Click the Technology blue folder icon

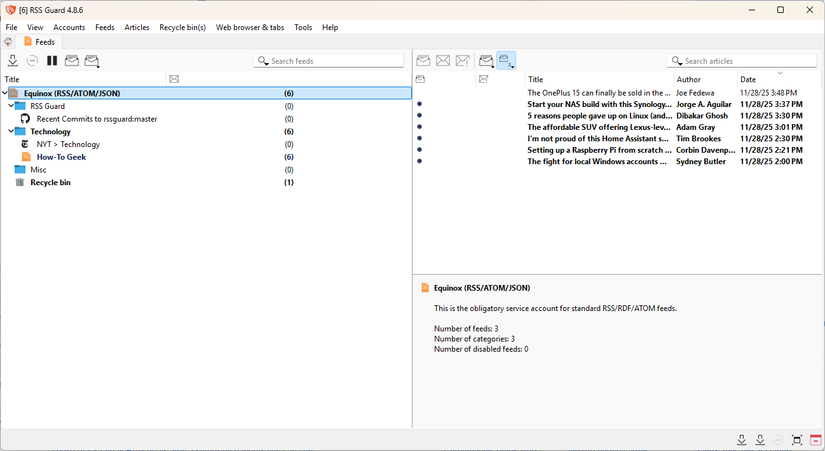[20, 131]
